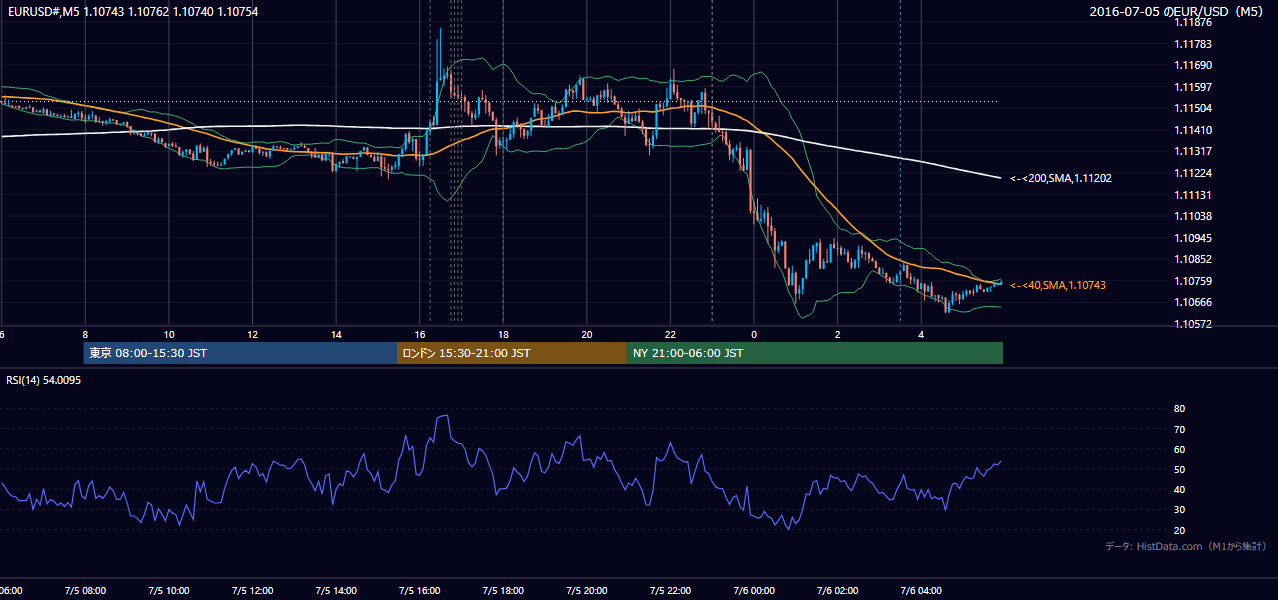Click price axis value 1.10852
Viewport: 1278px width, 600px height.
coord(1195,259)
